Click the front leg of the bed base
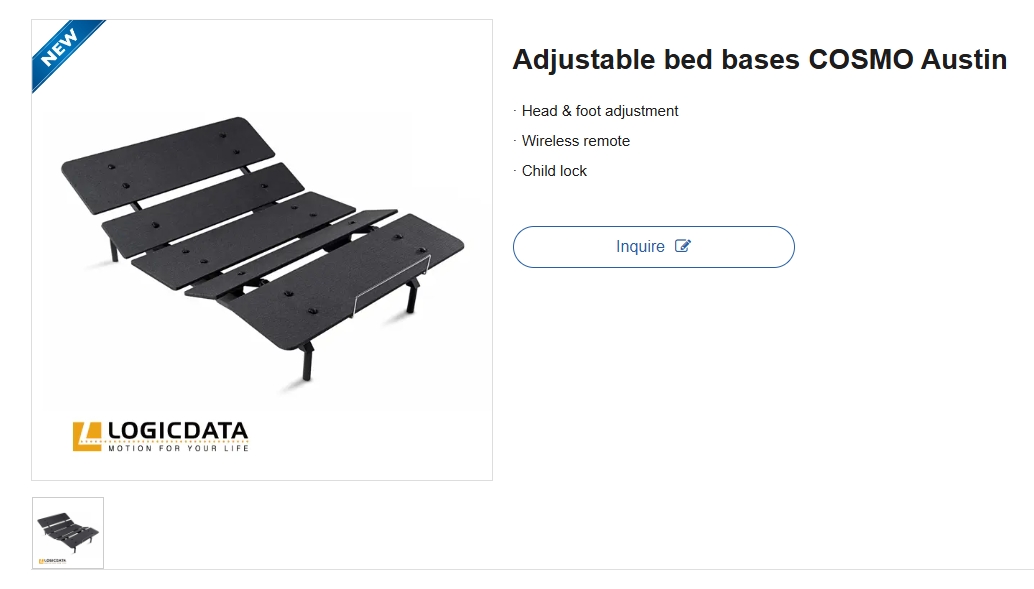 coord(307,360)
